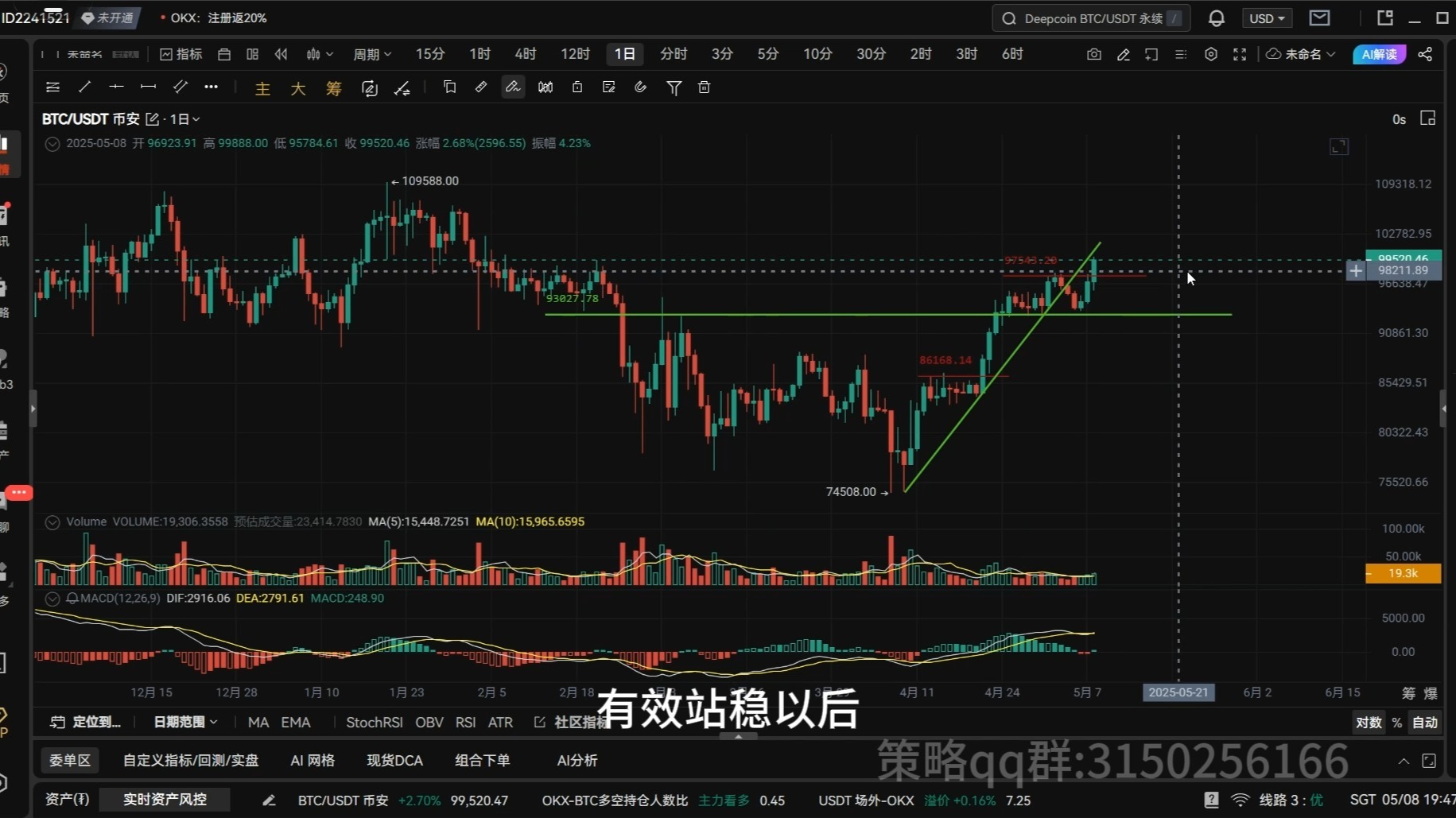The height and width of the screenshot is (818, 1456).
Task: Click the AI解读 button
Action: tap(1379, 55)
